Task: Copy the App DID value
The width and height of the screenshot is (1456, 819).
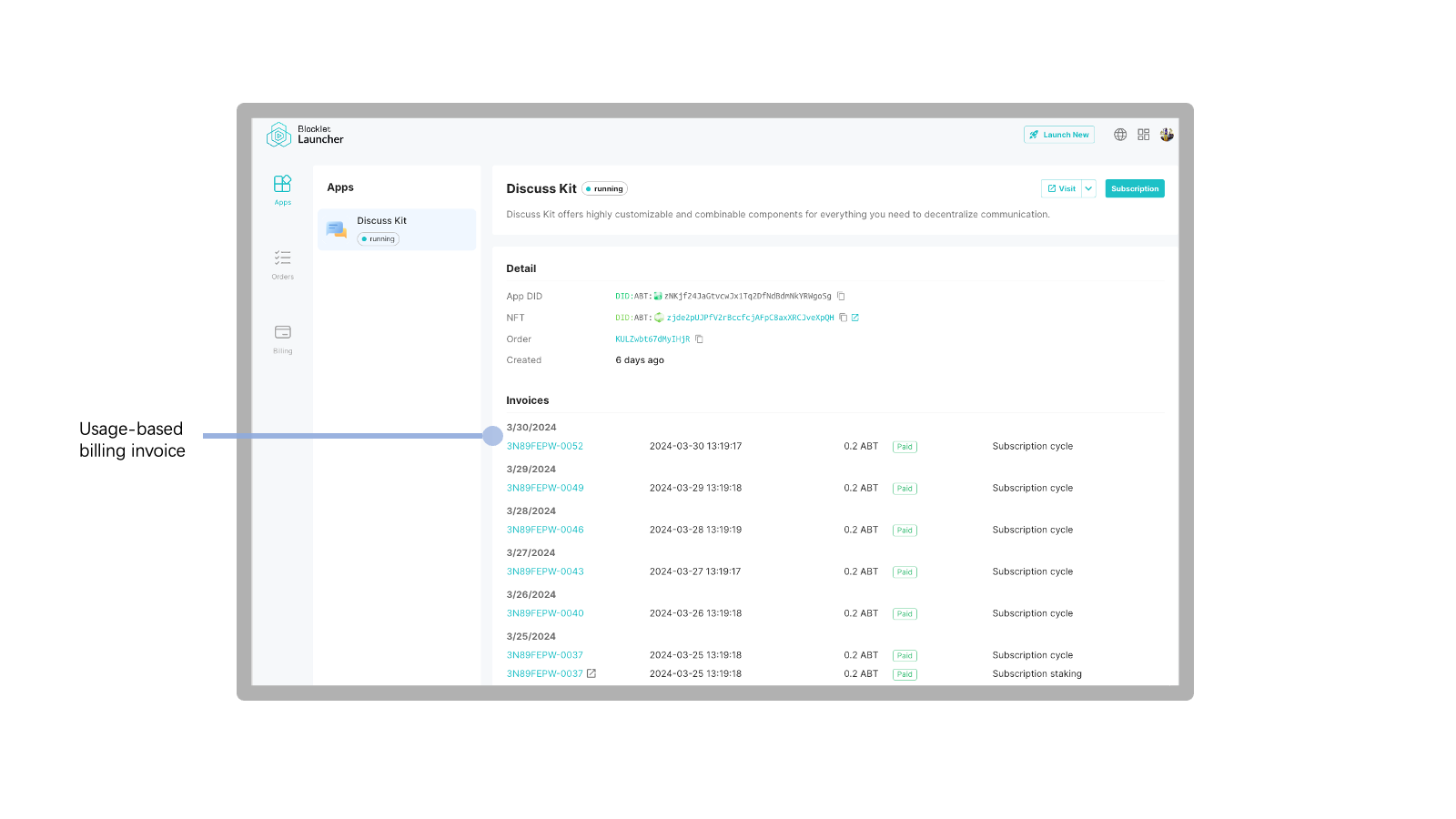Action: click(x=841, y=297)
